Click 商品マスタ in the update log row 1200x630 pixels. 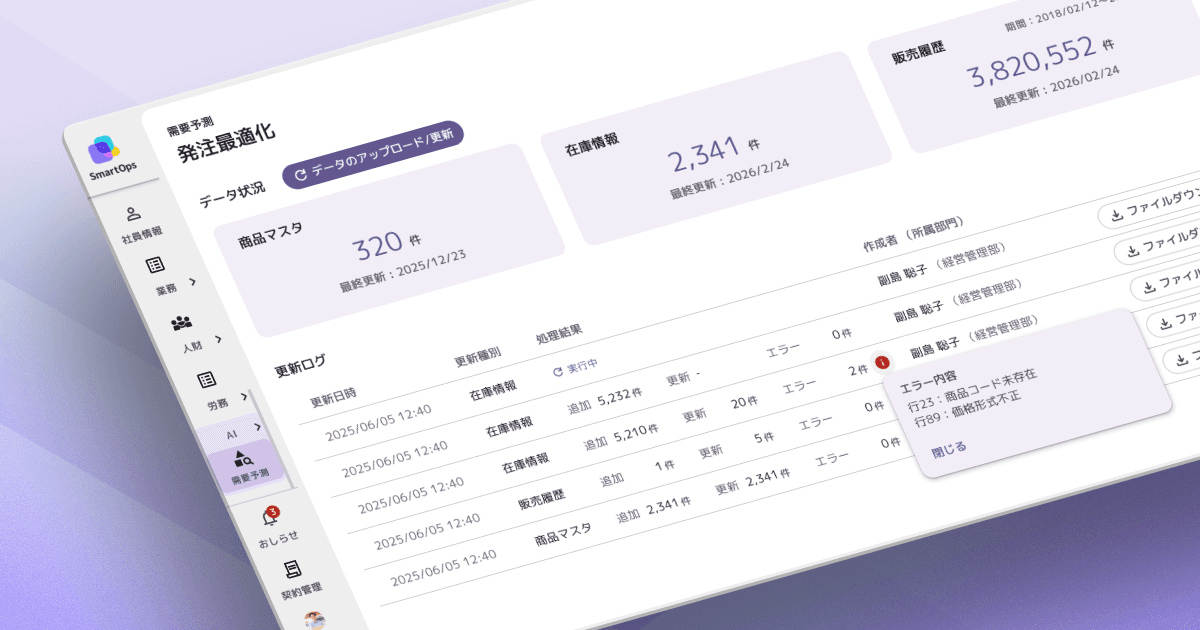coord(563,532)
